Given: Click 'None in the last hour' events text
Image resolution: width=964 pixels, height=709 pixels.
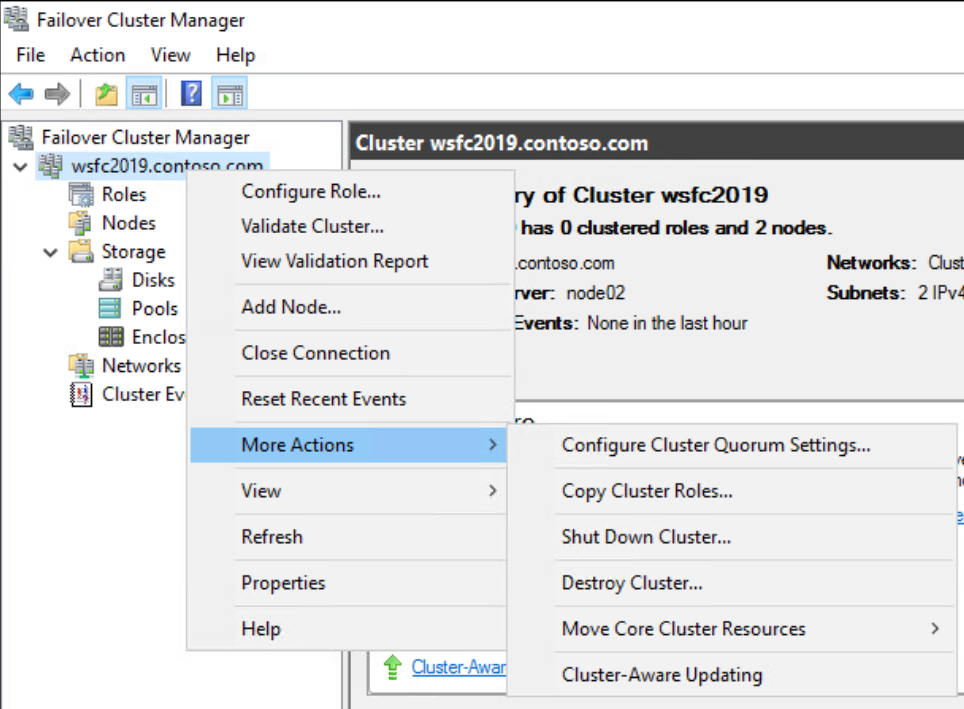Looking at the screenshot, I should pos(667,323).
